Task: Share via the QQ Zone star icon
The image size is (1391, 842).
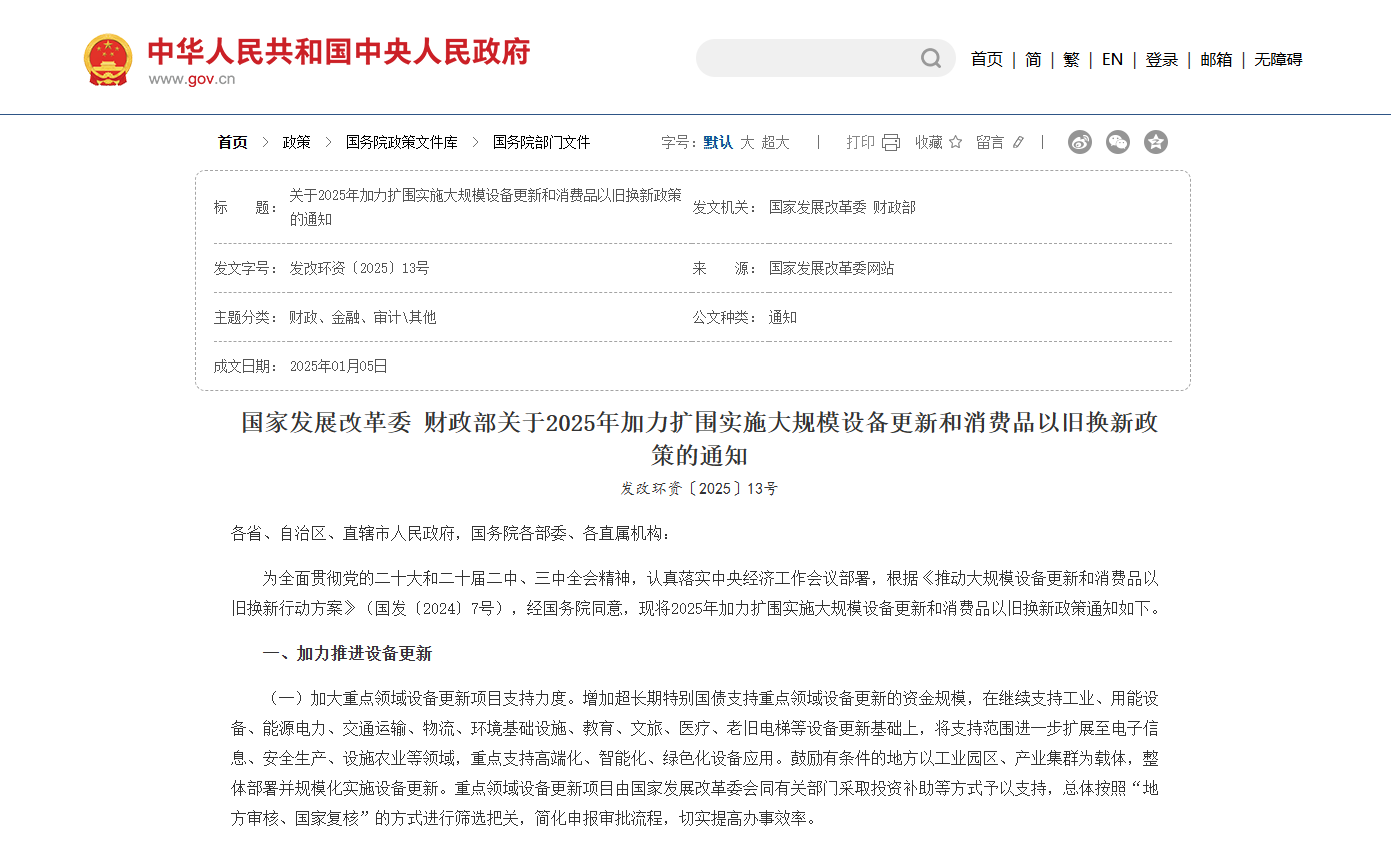Action: tap(1156, 142)
